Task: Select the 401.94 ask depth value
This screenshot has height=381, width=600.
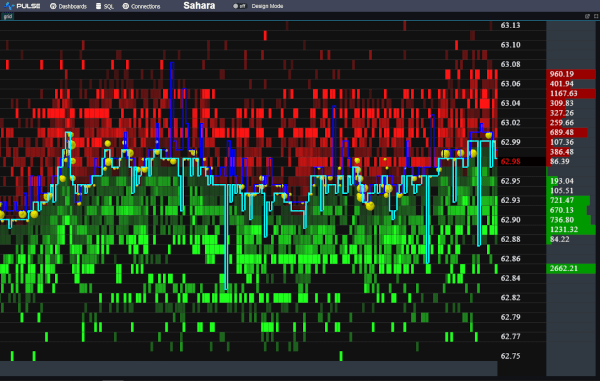Action: 562,84
